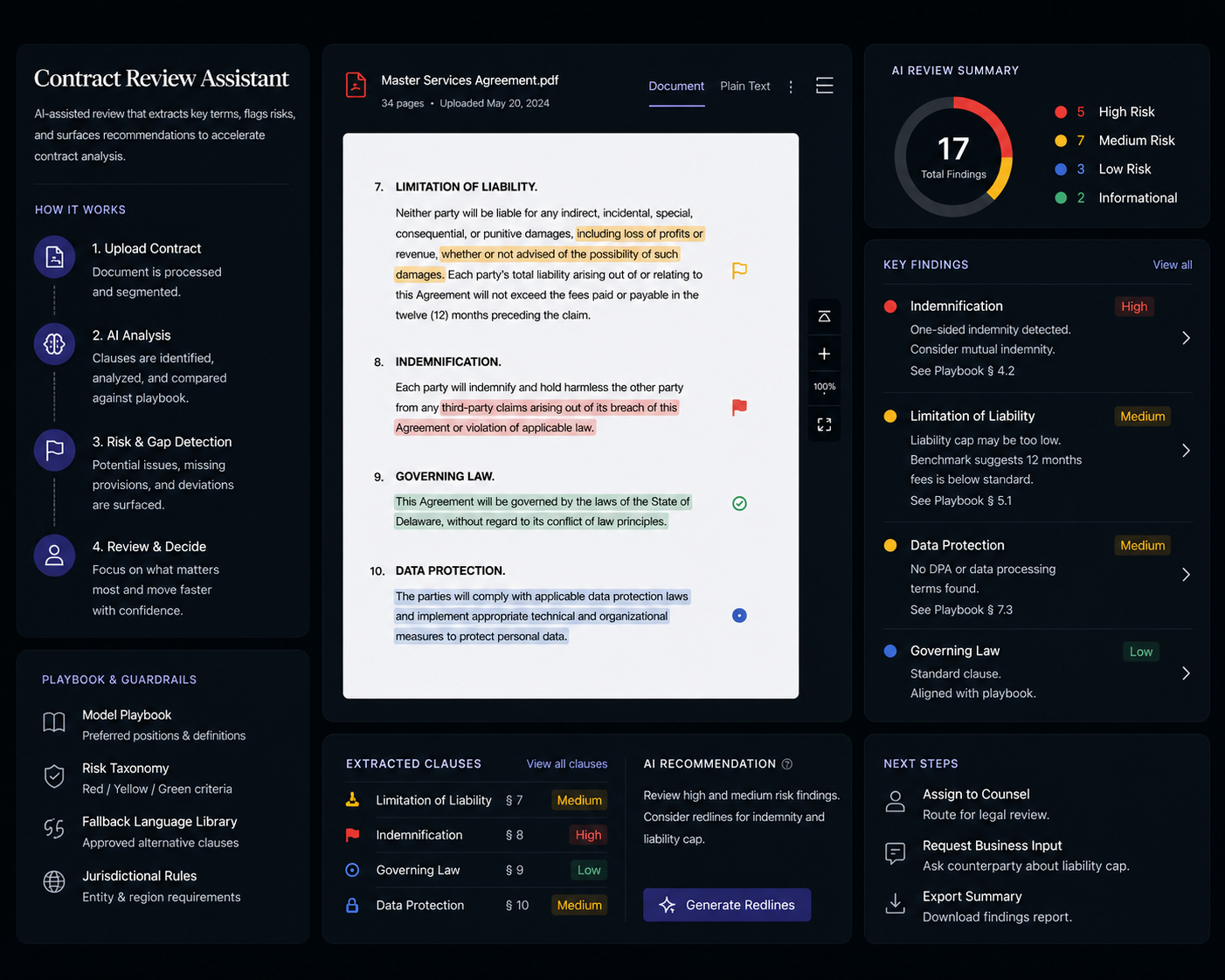Click the High badge on Indemnification finding
The height and width of the screenshot is (980, 1225).
[1134, 307]
